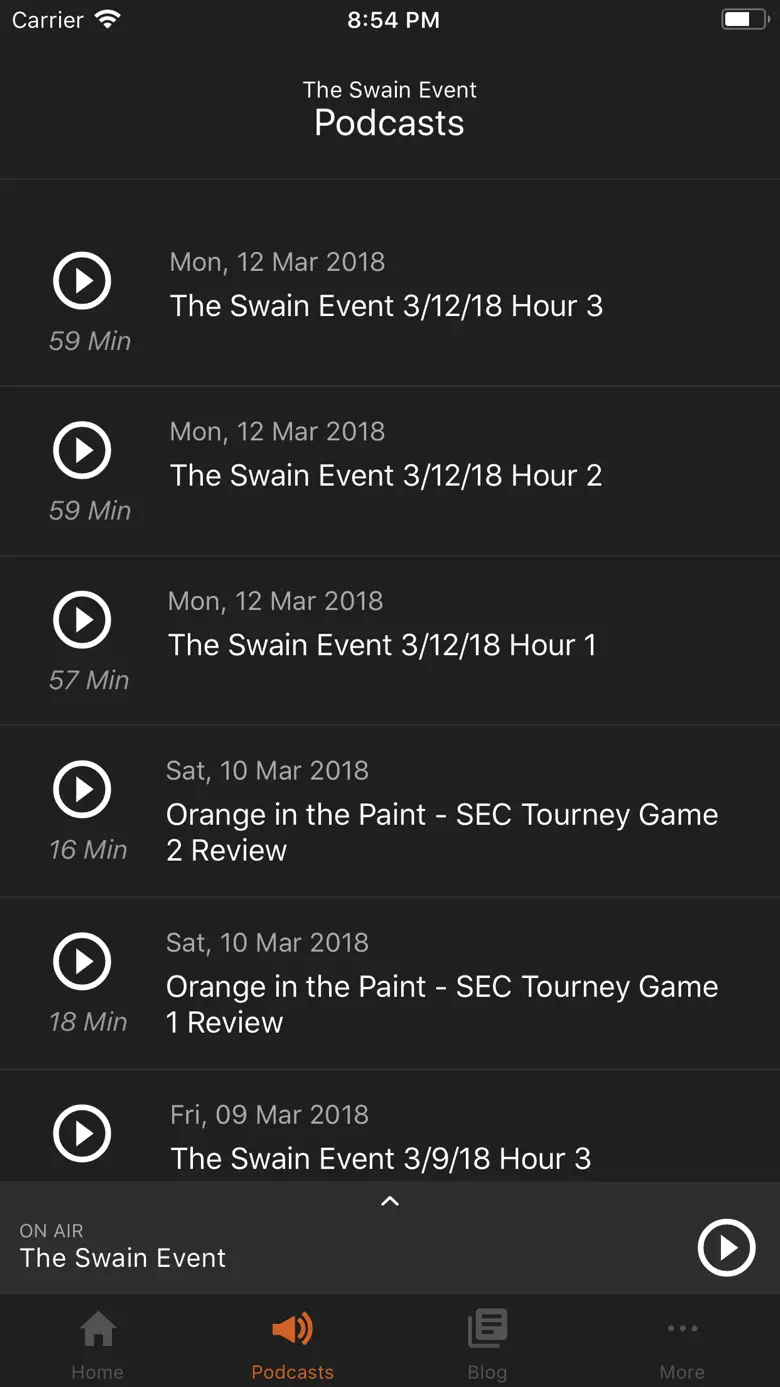The image size is (780, 1387).
Task: Play The Swain Event 3/12/18 Hour 3
Action: point(82,281)
